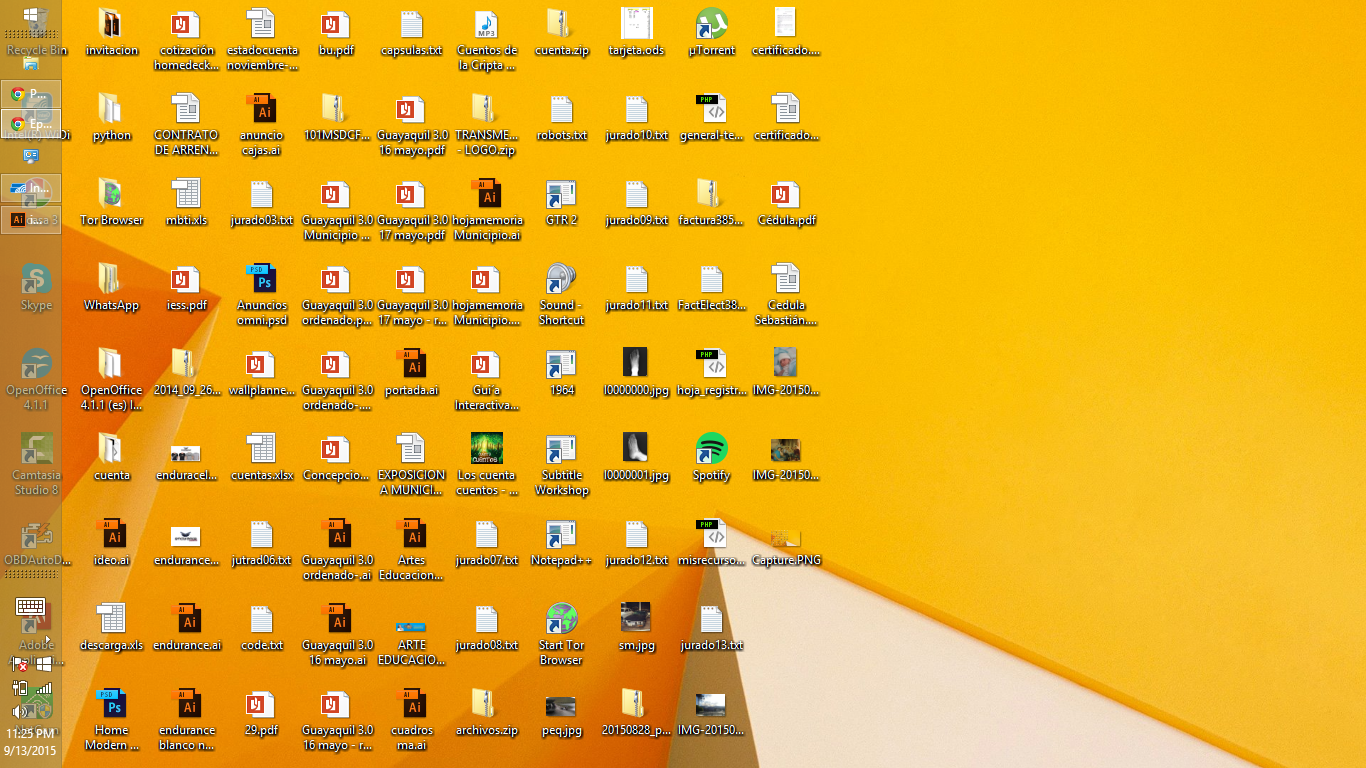Open the GTR 2 shortcut
This screenshot has height=768, width=1366.
coord(561,201)
